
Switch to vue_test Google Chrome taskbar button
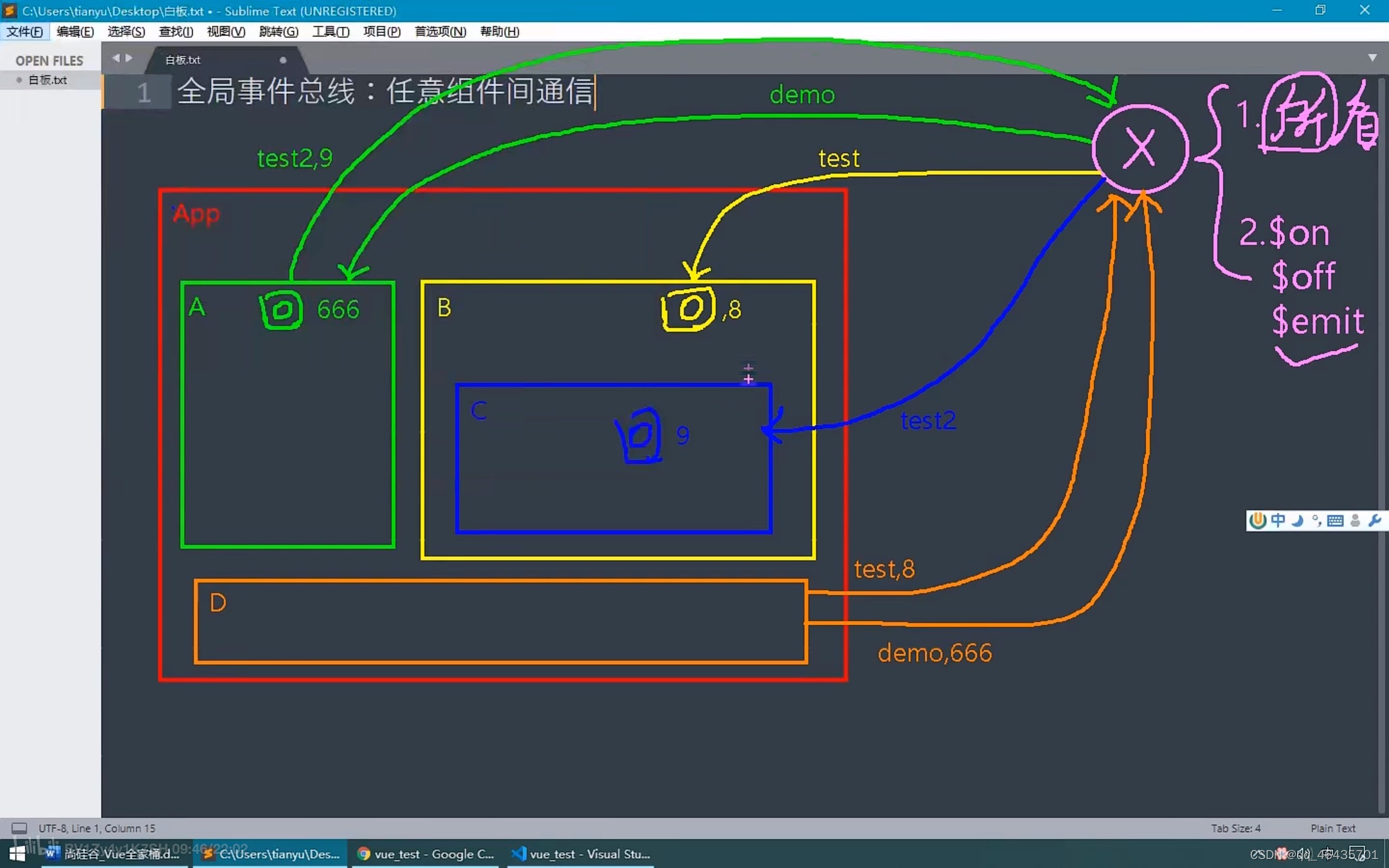pos(426,854)
